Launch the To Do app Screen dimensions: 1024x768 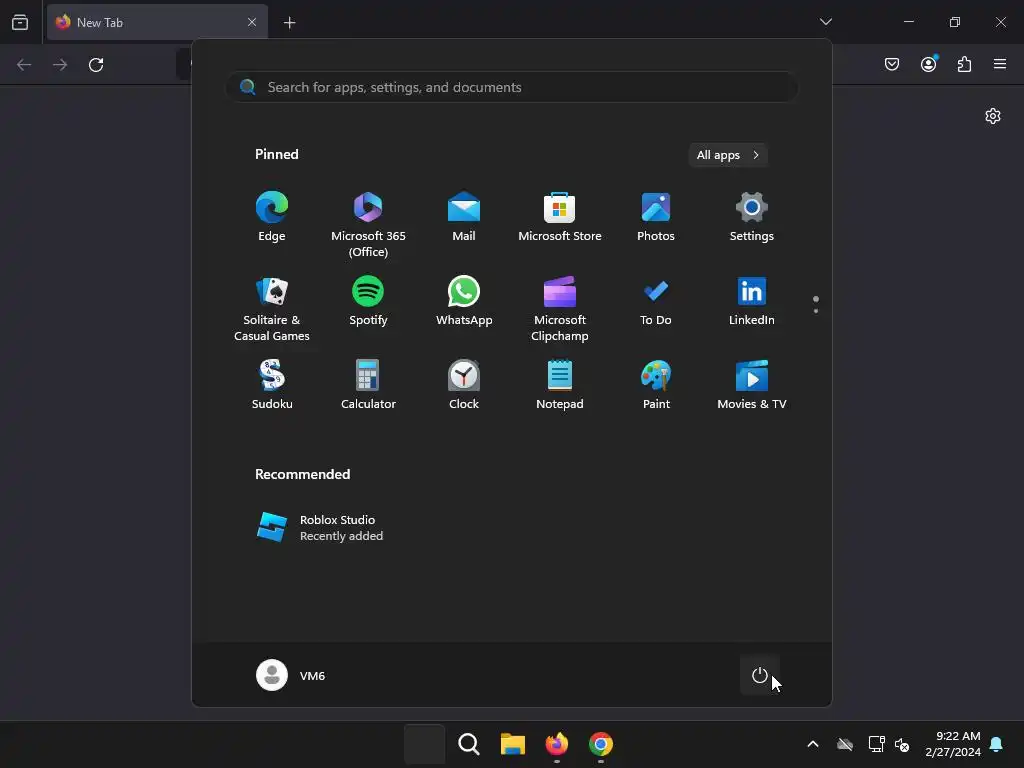[x=656, y=301]
